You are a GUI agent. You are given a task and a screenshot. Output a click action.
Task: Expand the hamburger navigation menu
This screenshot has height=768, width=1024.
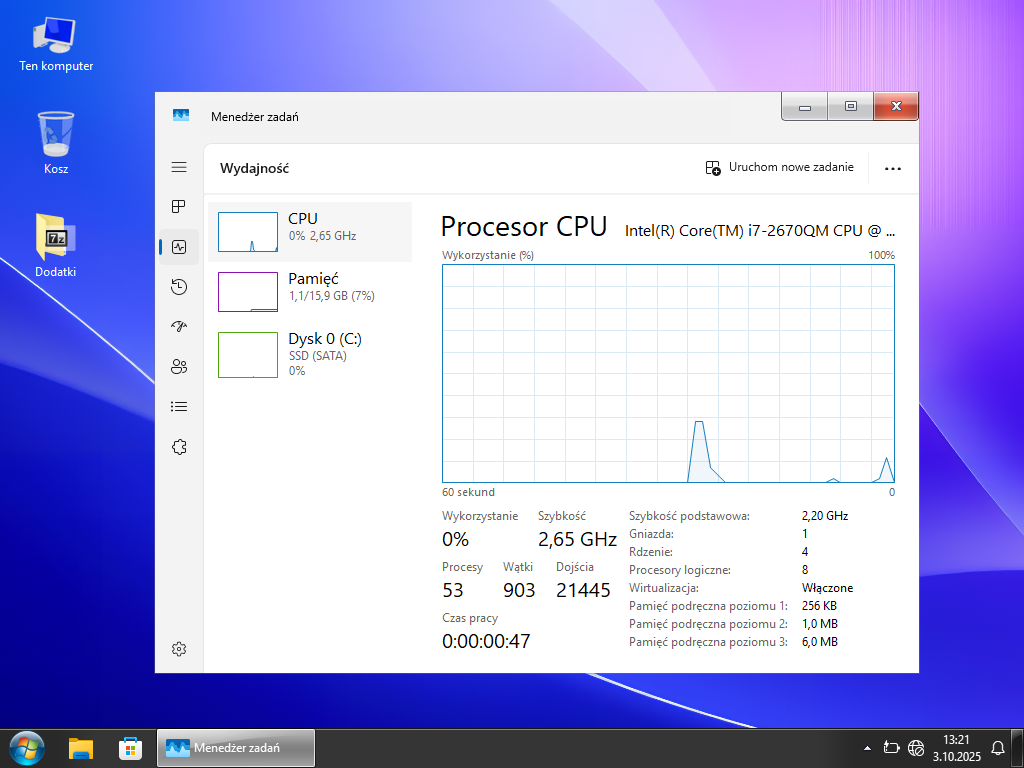[x=179, y=167]
